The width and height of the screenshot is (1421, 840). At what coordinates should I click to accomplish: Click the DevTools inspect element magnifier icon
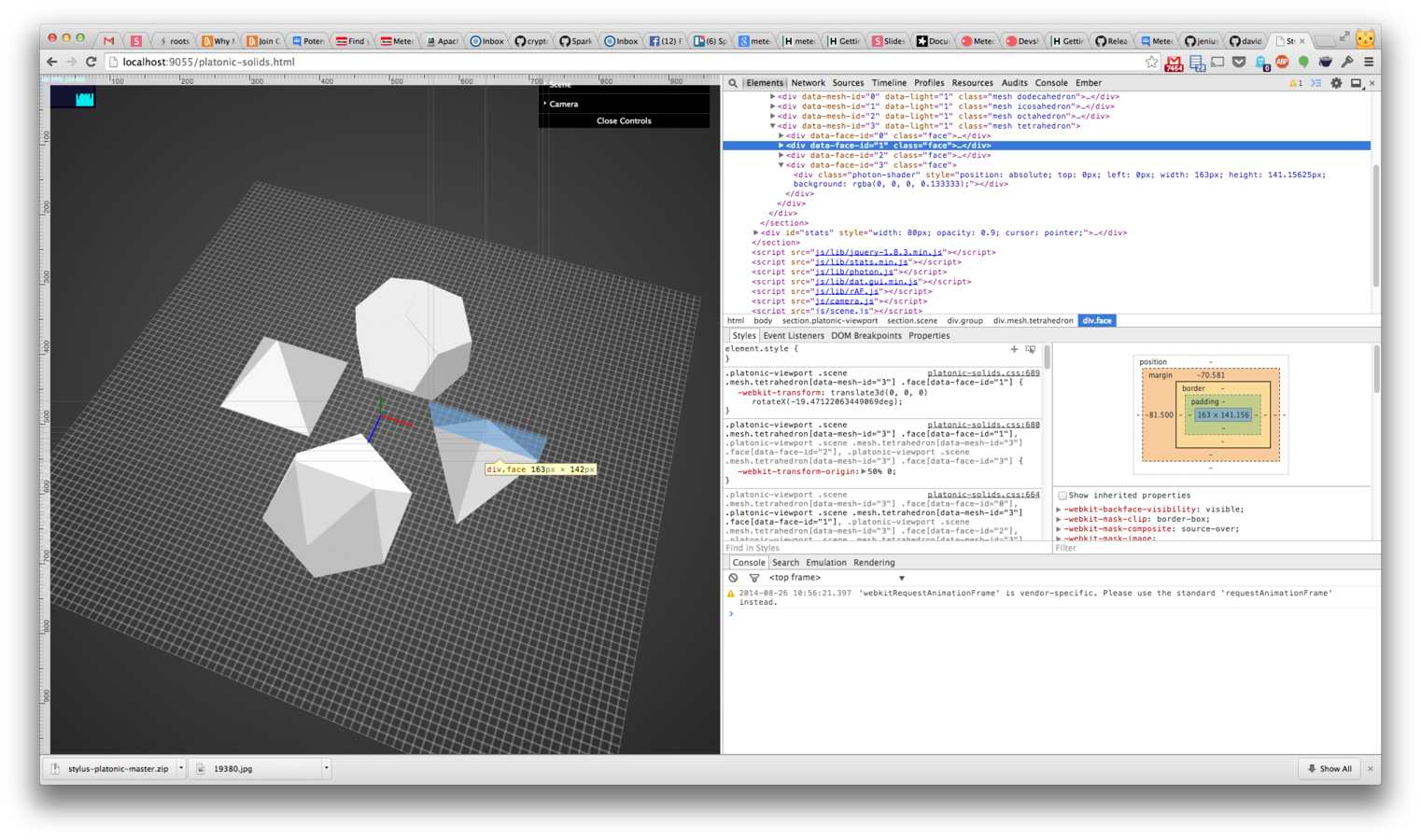tap(733, 83)
